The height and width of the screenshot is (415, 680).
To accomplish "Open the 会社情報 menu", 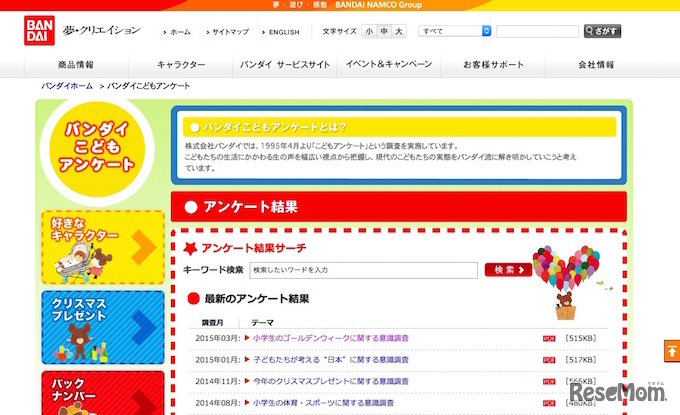I will click(596, 65).
